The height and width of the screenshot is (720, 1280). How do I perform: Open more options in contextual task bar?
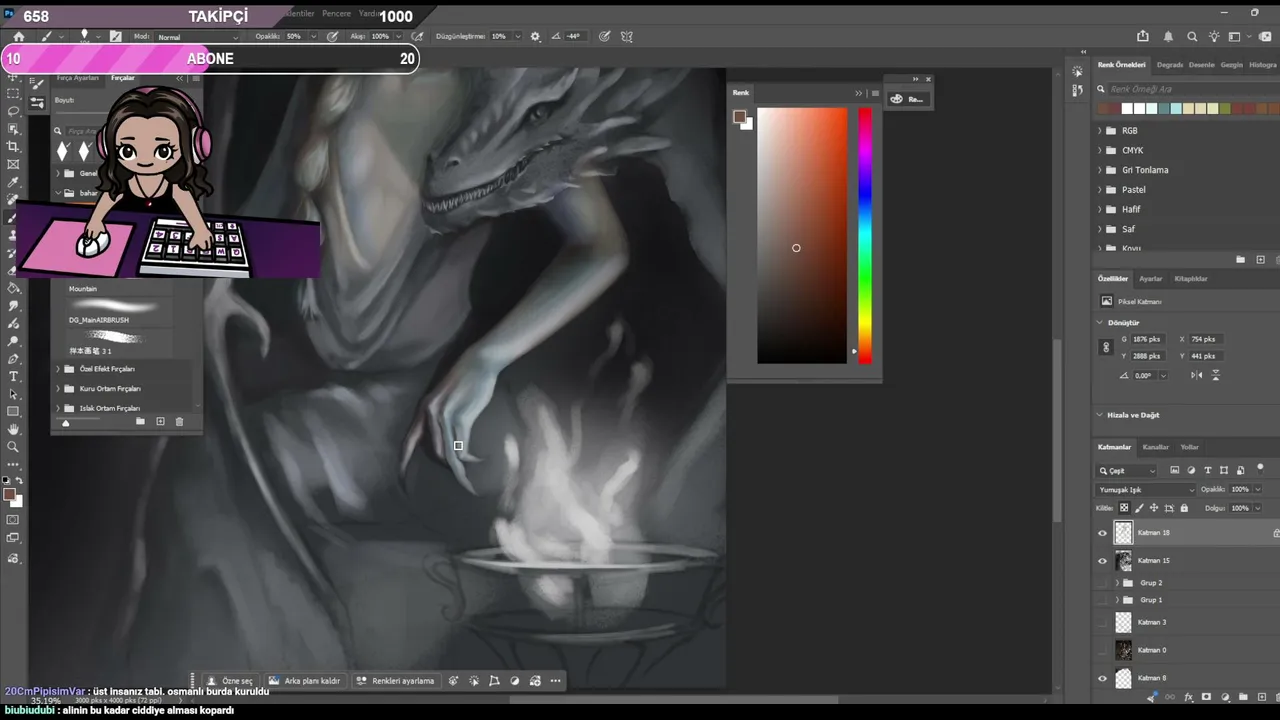tap(555, 681)
